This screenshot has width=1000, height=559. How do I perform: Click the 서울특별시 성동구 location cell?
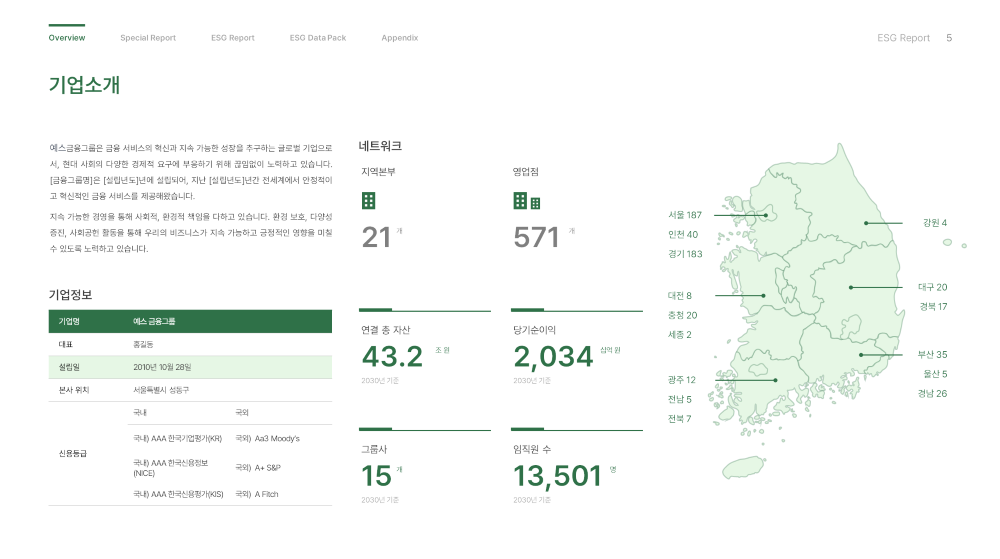(x=161, y=390)
